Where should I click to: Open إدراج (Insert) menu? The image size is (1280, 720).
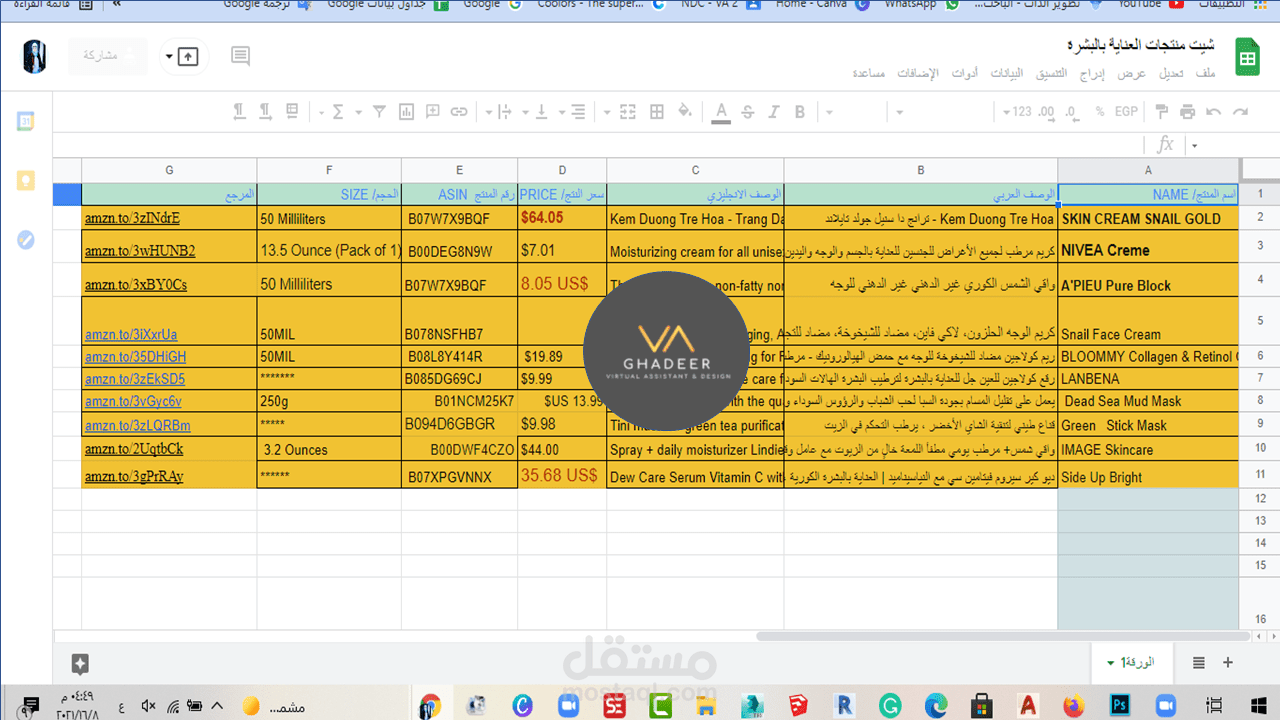pyautogui.click(x=1092, y=74)
